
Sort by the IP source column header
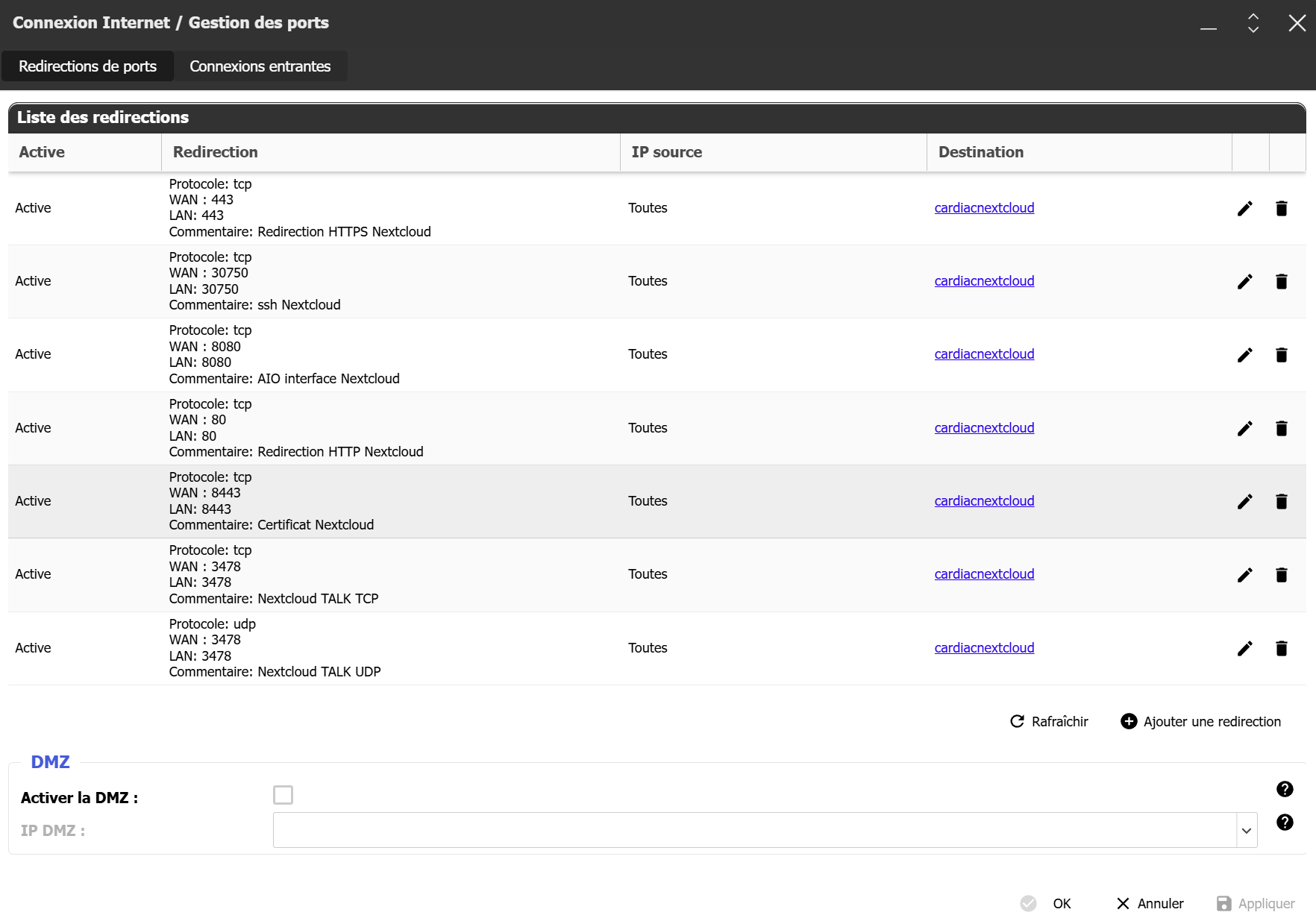(x=774, y=152)
